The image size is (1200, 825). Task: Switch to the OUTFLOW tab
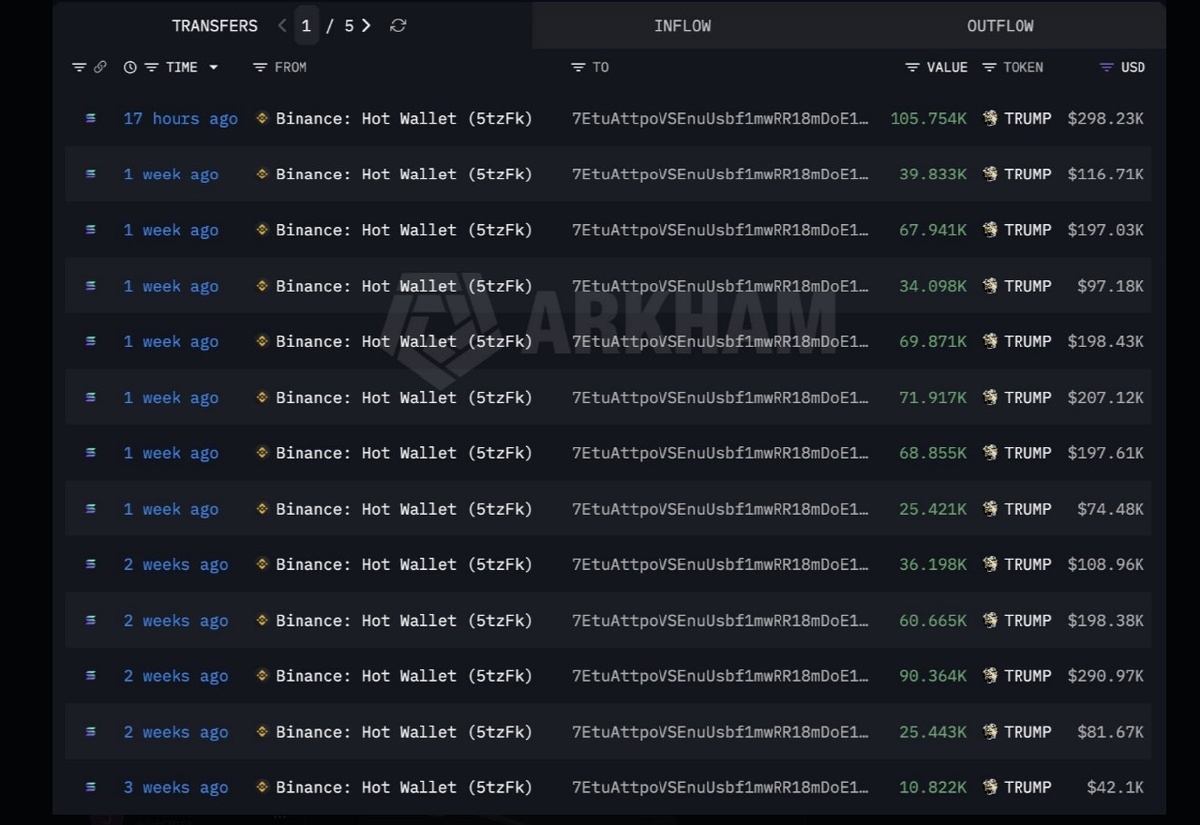click(1000, 26)
